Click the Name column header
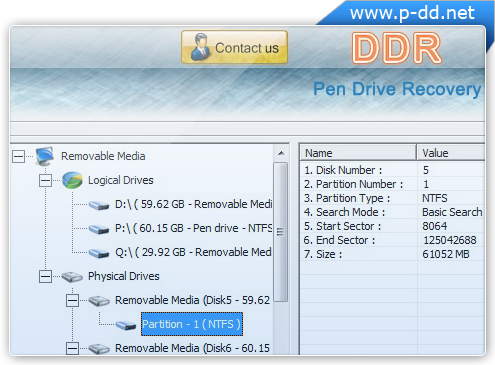Screen dimensions: 495x365 [x=358, y=153]
